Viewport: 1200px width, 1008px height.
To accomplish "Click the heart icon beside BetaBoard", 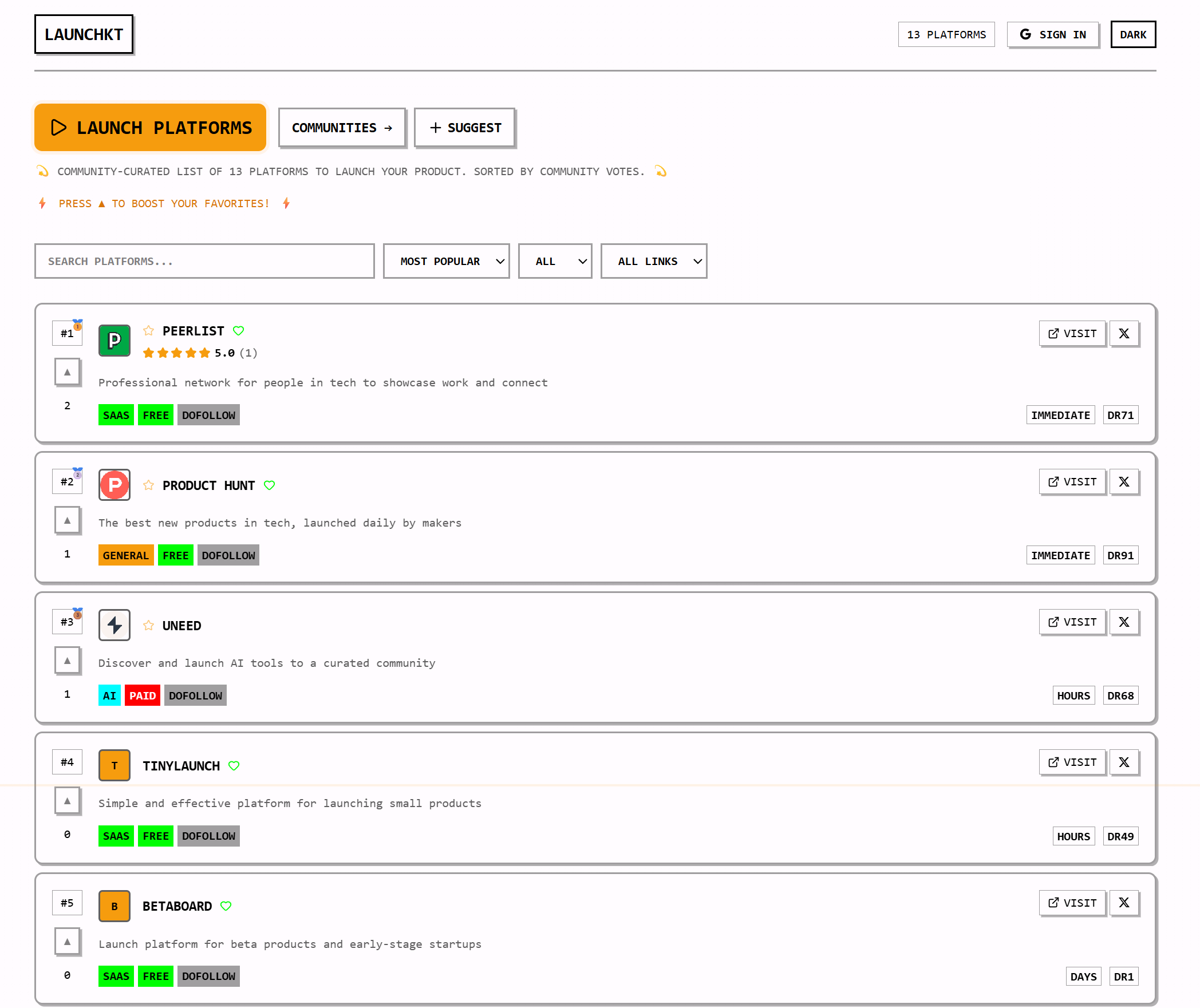I will coord(226,906).
